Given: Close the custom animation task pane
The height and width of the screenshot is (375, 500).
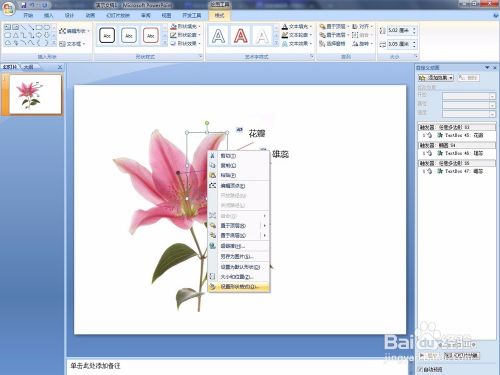Looking at the screenshot, I should coord(495,68).
